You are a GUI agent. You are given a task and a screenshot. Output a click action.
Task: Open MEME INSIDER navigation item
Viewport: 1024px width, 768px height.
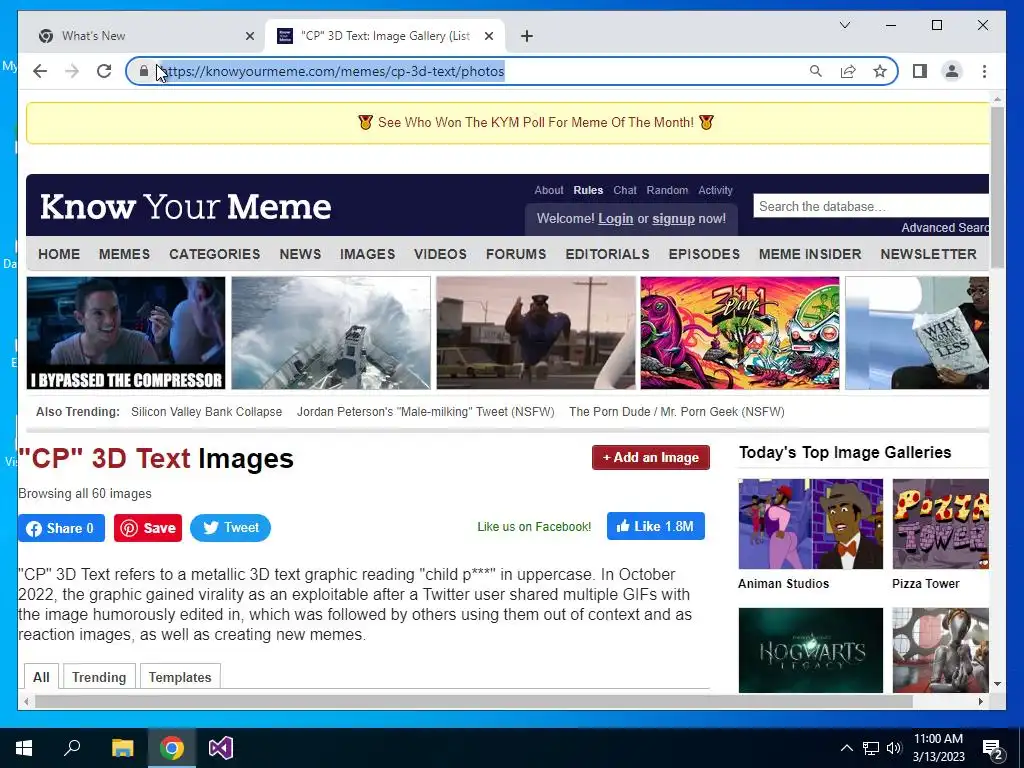tap(810, 254)
